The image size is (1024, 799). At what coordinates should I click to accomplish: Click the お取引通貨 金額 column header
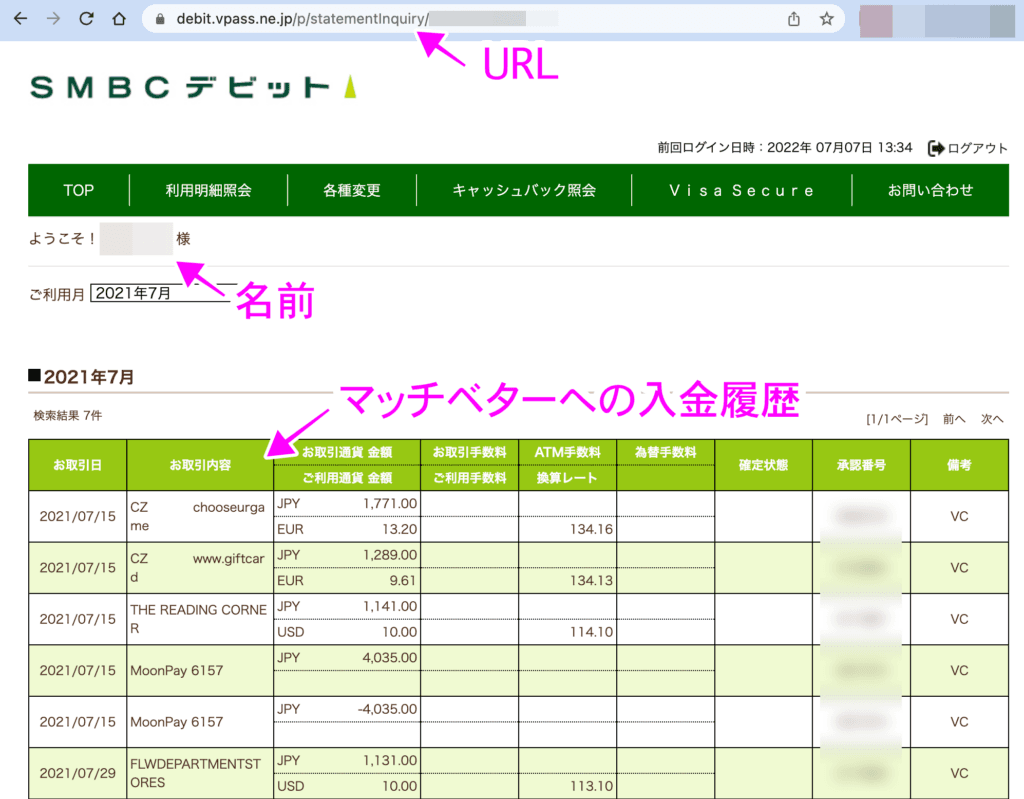[x=347, y=452]
